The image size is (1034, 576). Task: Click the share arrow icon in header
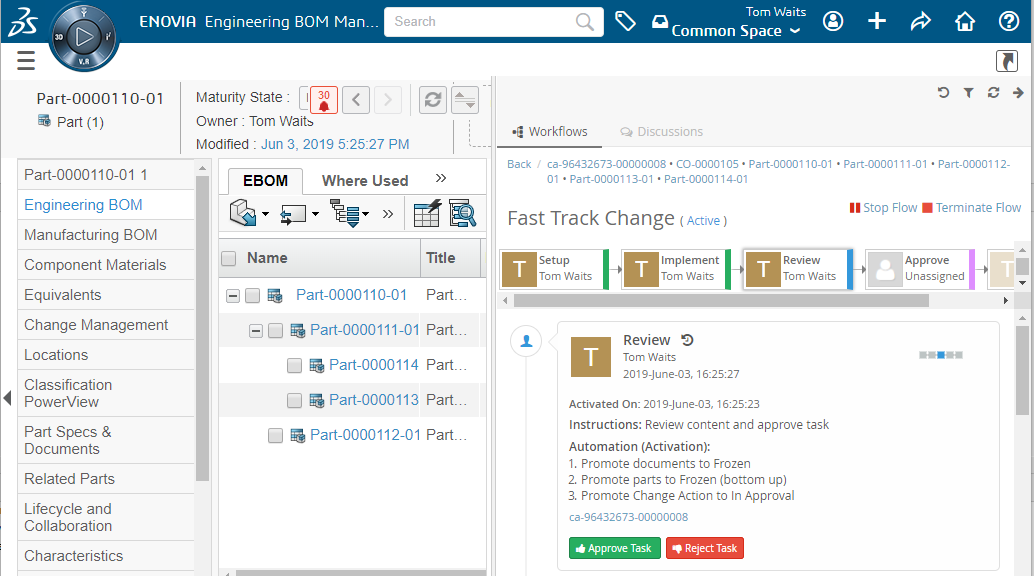[x=920, y=21]
